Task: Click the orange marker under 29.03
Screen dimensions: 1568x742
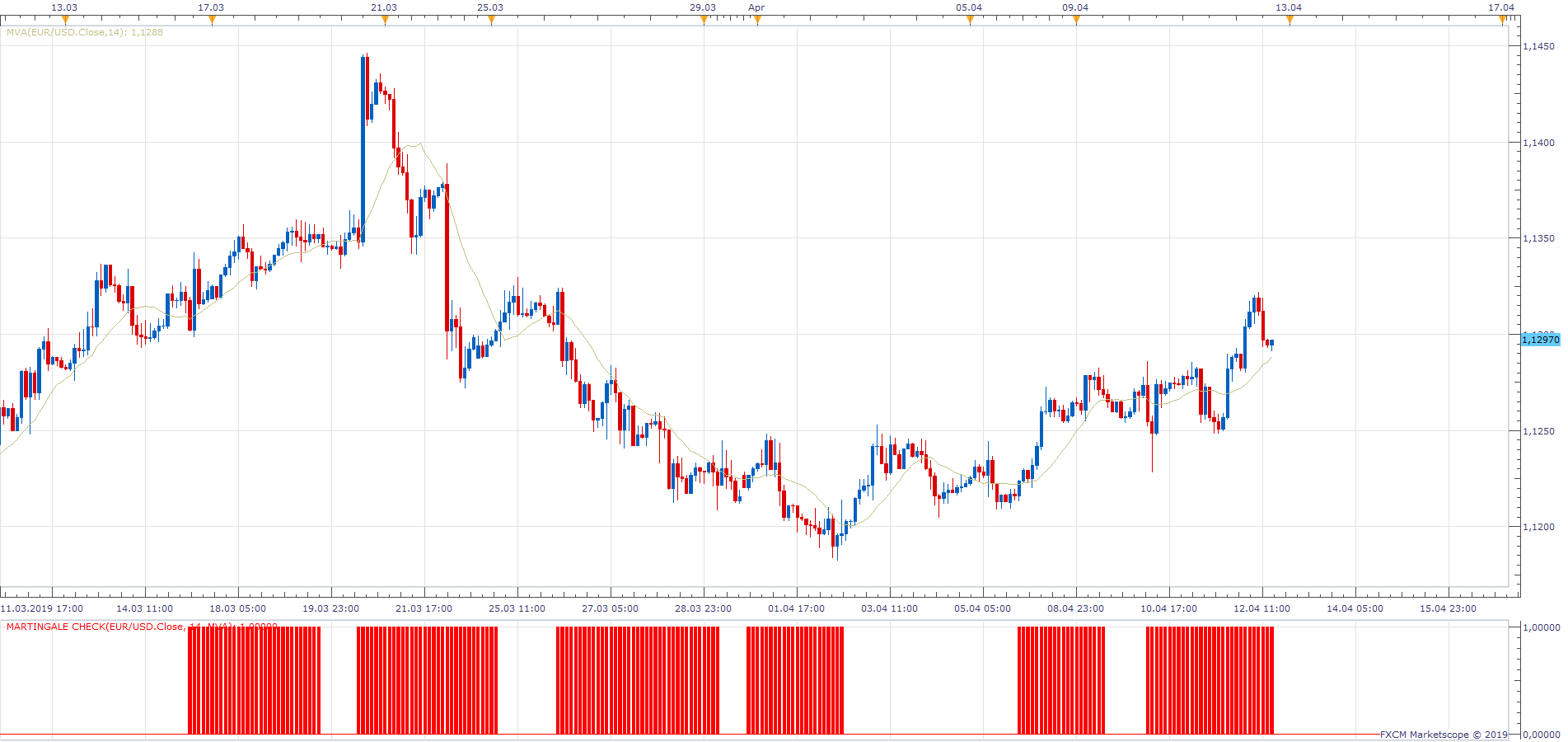Action: tap(704, 21)
